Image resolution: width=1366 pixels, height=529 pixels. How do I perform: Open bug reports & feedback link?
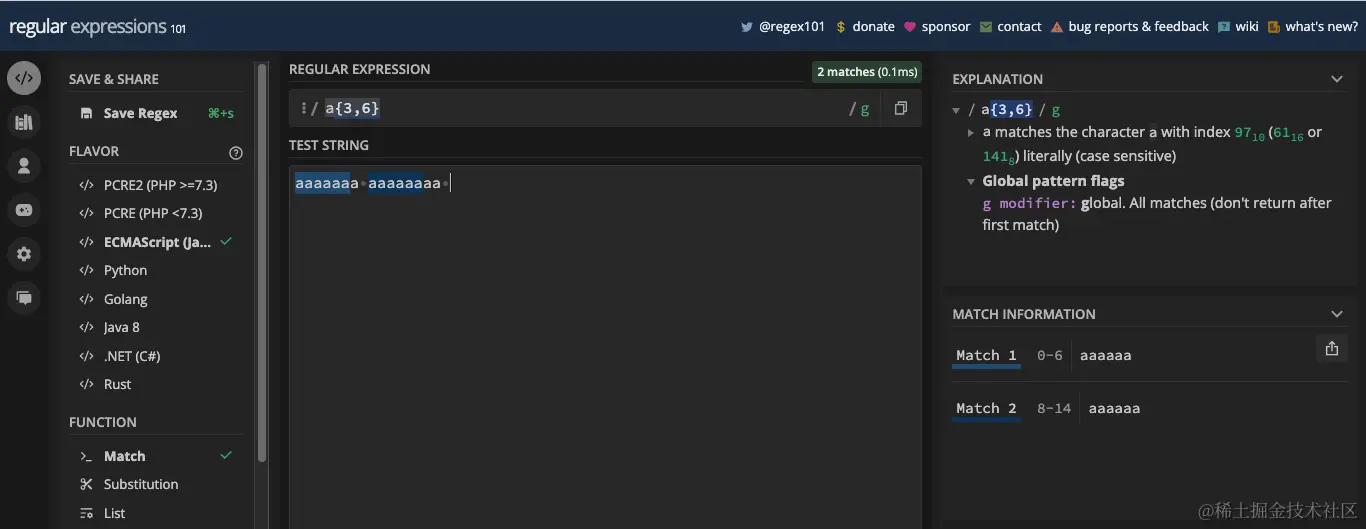[x=1129, y=27]
